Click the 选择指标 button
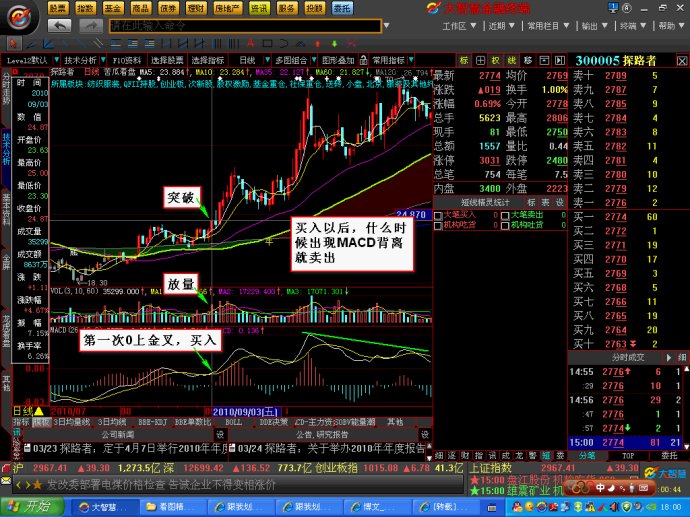The width and height of the screenshot is (690, 517). [x=208, y=60]
